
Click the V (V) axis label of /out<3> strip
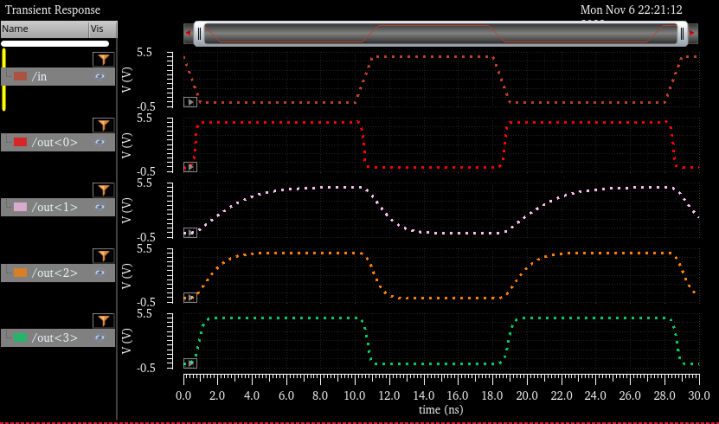coord(127,341)
